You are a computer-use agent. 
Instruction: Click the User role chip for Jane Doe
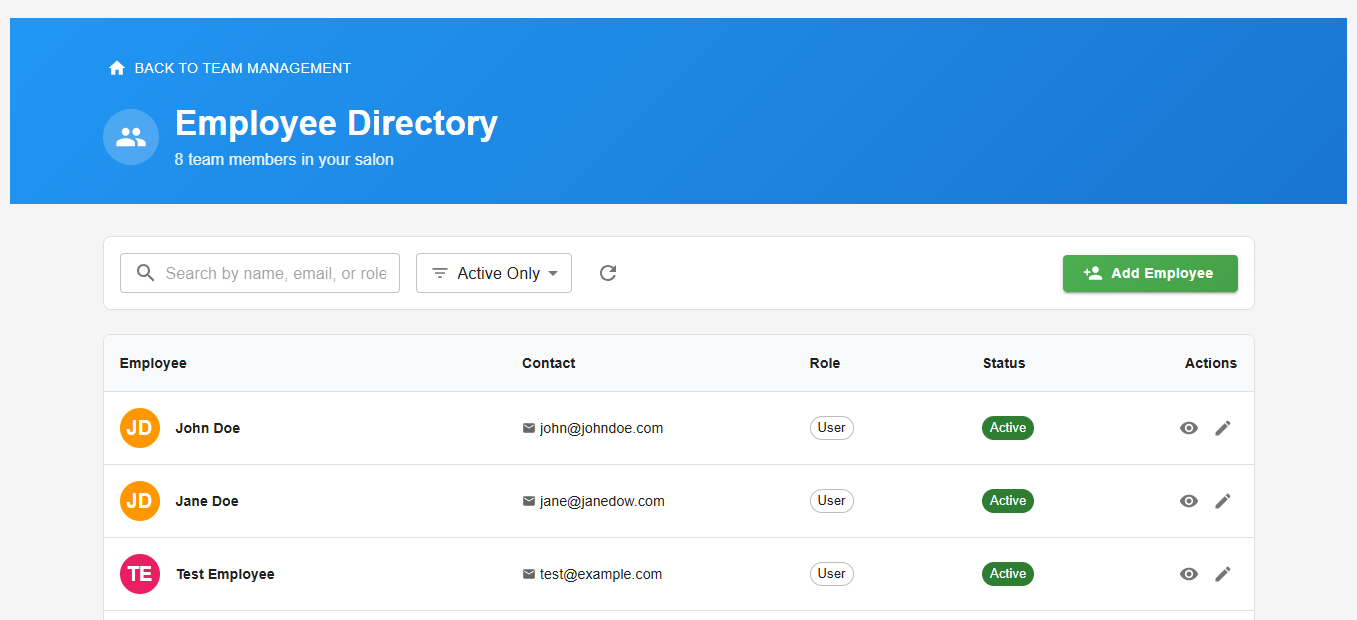coord(832,501)
